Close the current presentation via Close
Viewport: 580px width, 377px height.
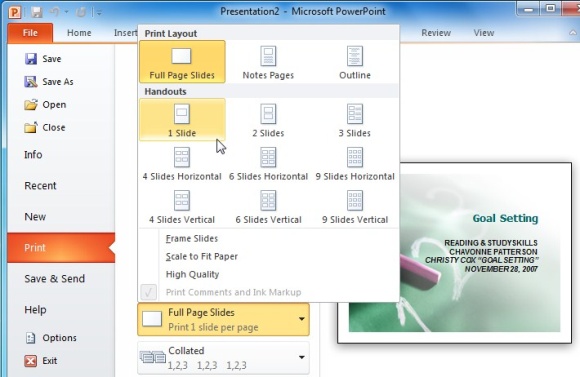(45, 128)
